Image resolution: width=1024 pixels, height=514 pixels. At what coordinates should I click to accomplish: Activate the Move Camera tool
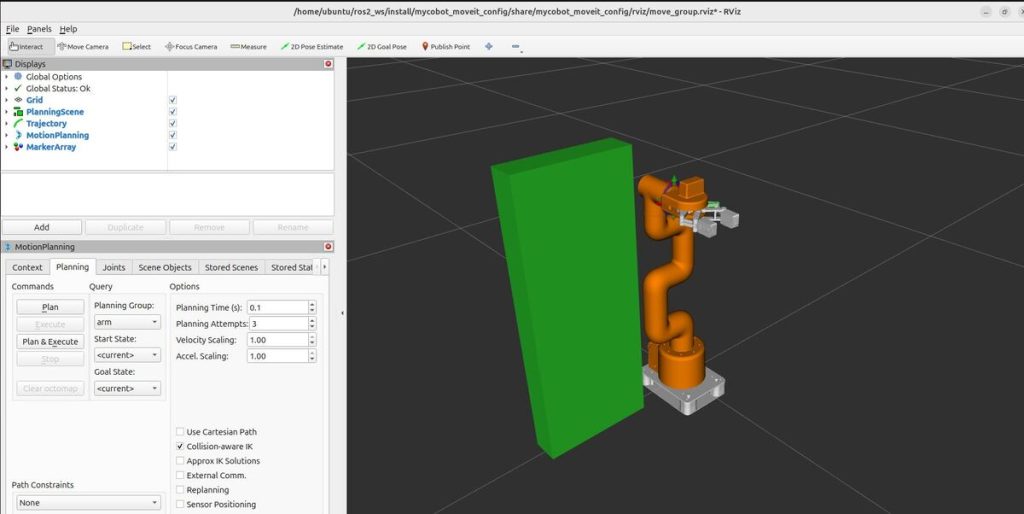click(x=82, y=46)
